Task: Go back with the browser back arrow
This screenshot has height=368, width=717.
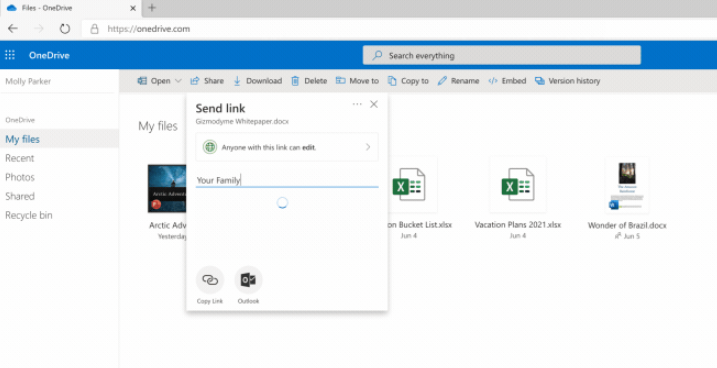Action: 13,29
